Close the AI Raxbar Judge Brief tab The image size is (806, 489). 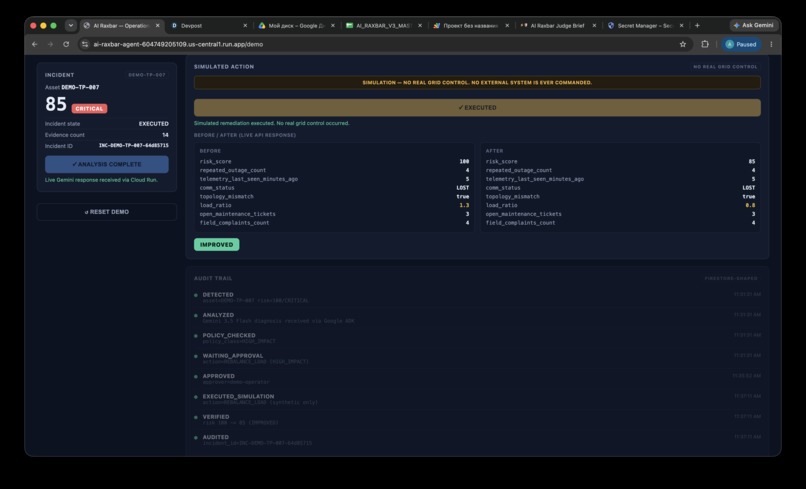click(594, 25)
